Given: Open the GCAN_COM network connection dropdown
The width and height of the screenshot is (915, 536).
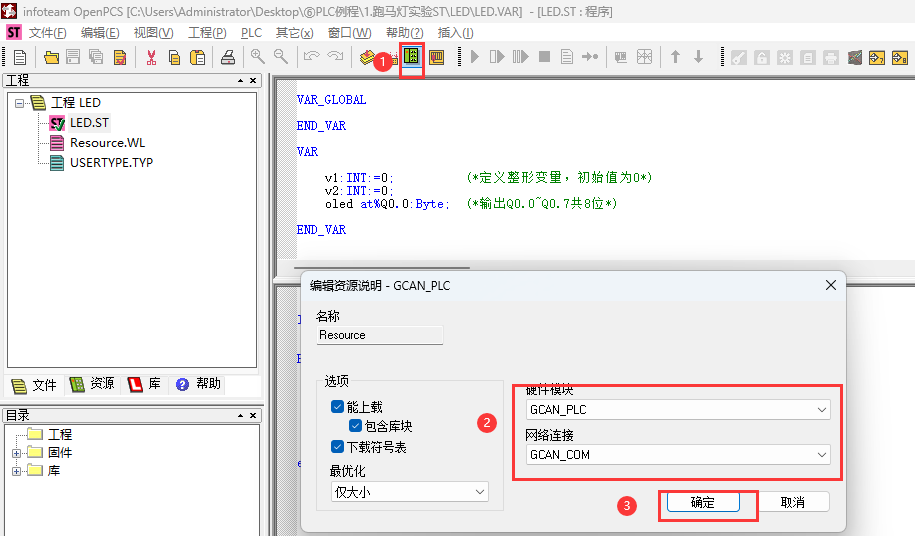Looking at the screenshot, I should pos(678,454).
